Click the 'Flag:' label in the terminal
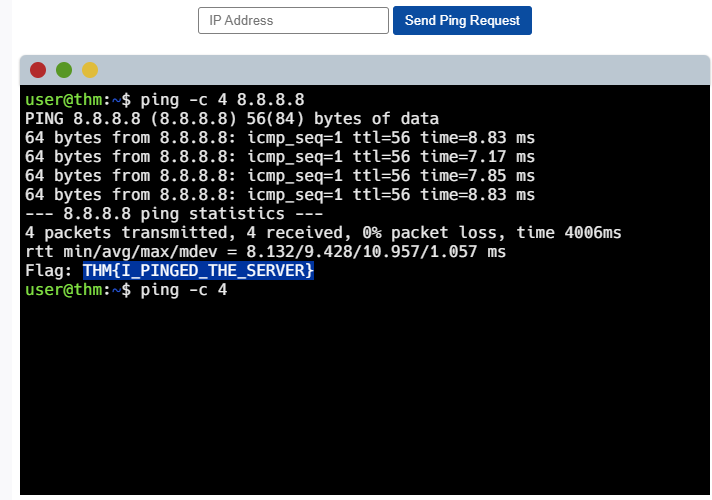The image size is (712, 500). (49, 271)
